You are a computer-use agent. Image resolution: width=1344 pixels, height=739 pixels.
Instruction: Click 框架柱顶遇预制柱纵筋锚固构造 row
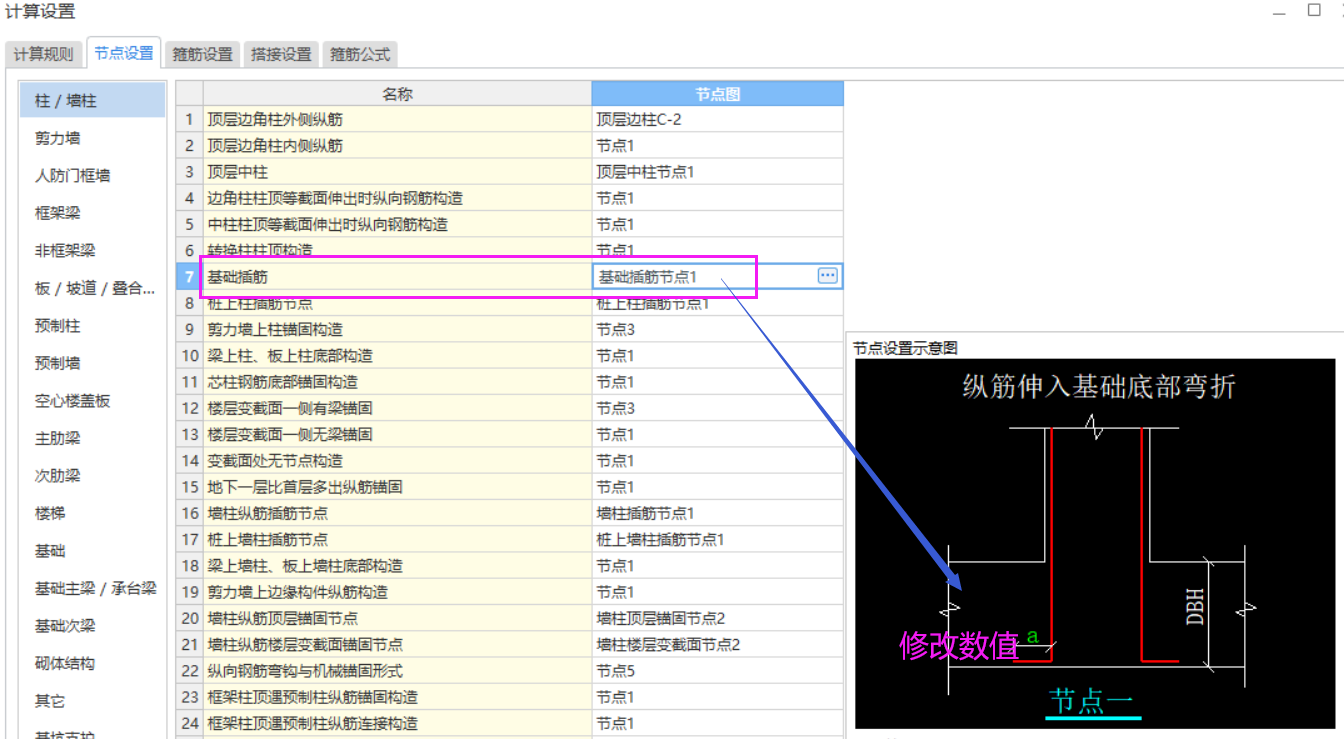click(398, 697)
